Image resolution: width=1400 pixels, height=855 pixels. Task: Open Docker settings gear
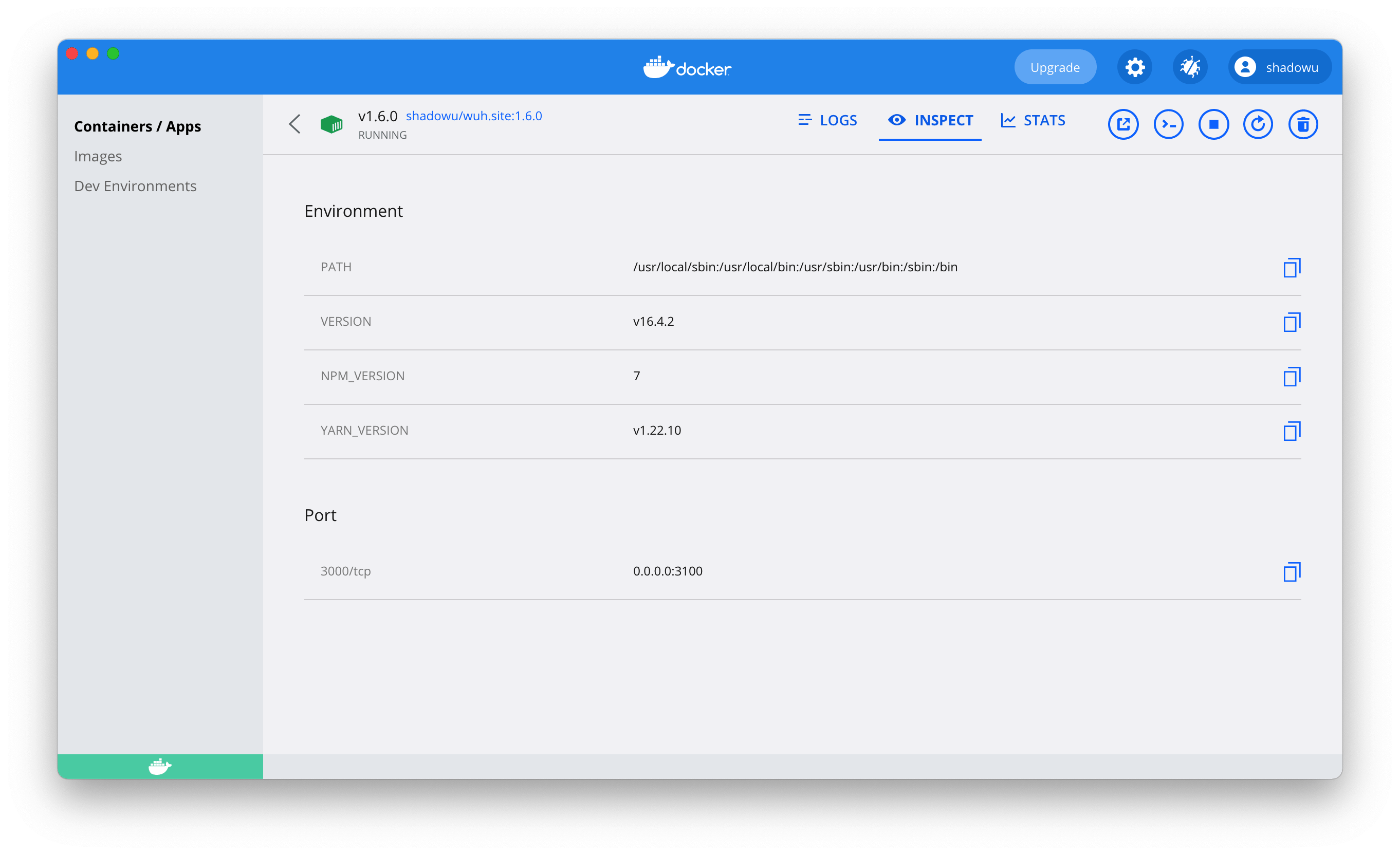[1135, 67]
